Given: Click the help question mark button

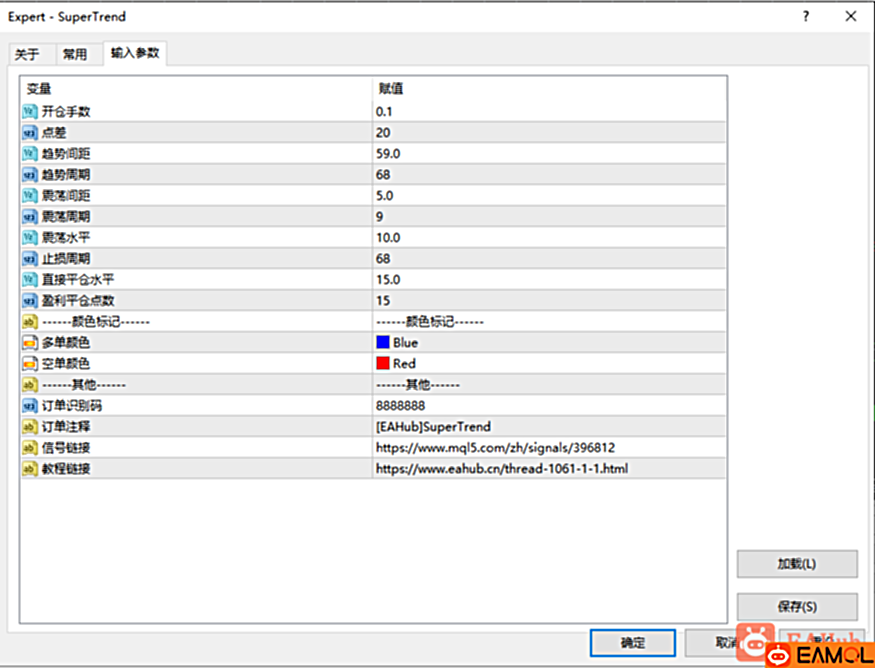Looking at the screenshot, I should (x=806, y=16).
